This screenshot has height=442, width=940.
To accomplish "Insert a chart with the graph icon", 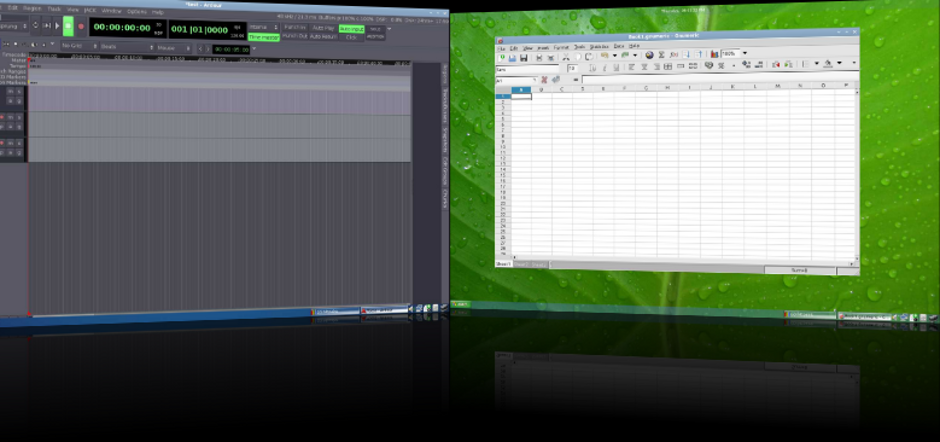I will click(x=714, y=54).
